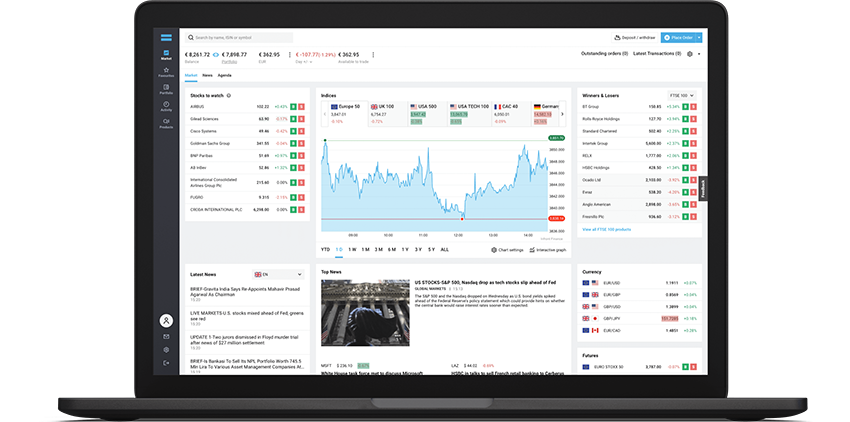Open Latest Transactions (0)
850x422 pixels.
point(657,54)
